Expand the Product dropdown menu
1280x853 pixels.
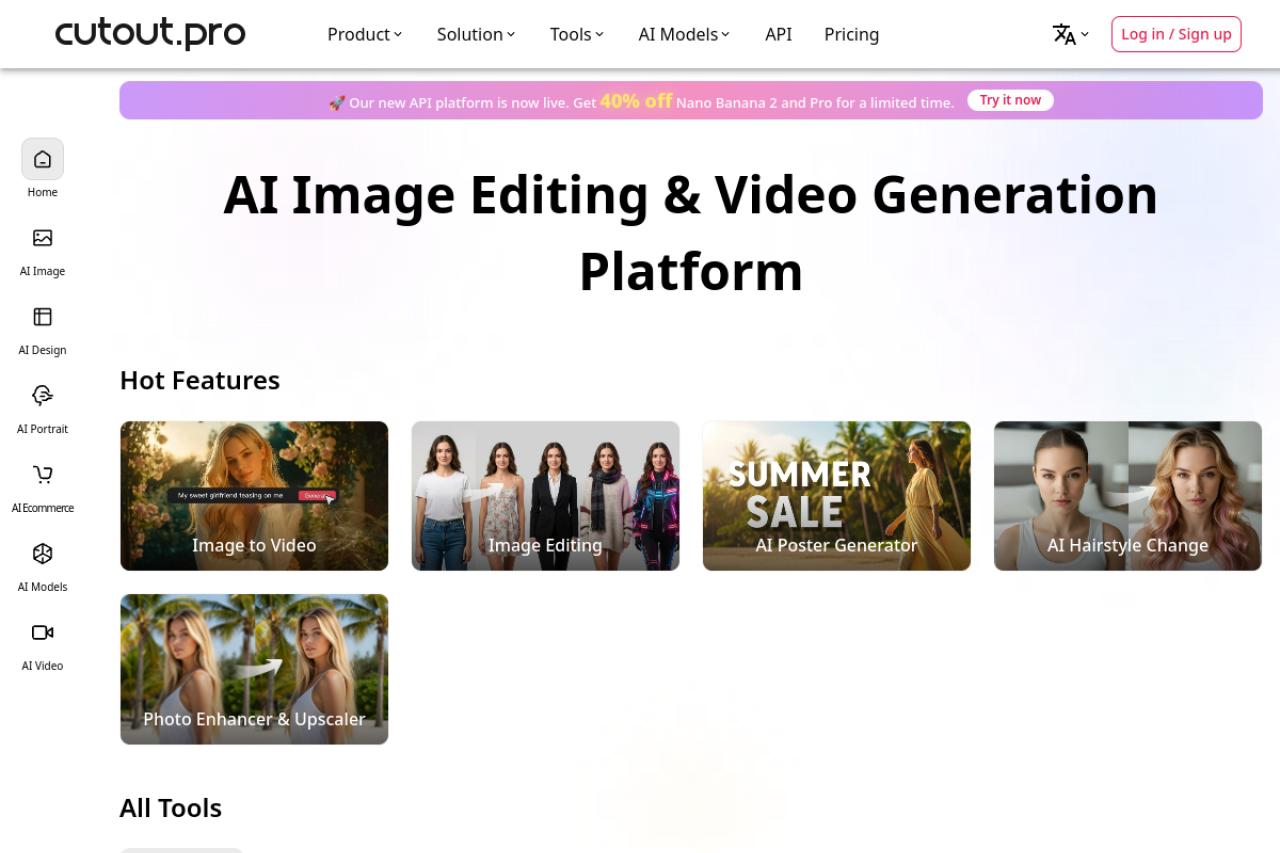tap(364, 35)
